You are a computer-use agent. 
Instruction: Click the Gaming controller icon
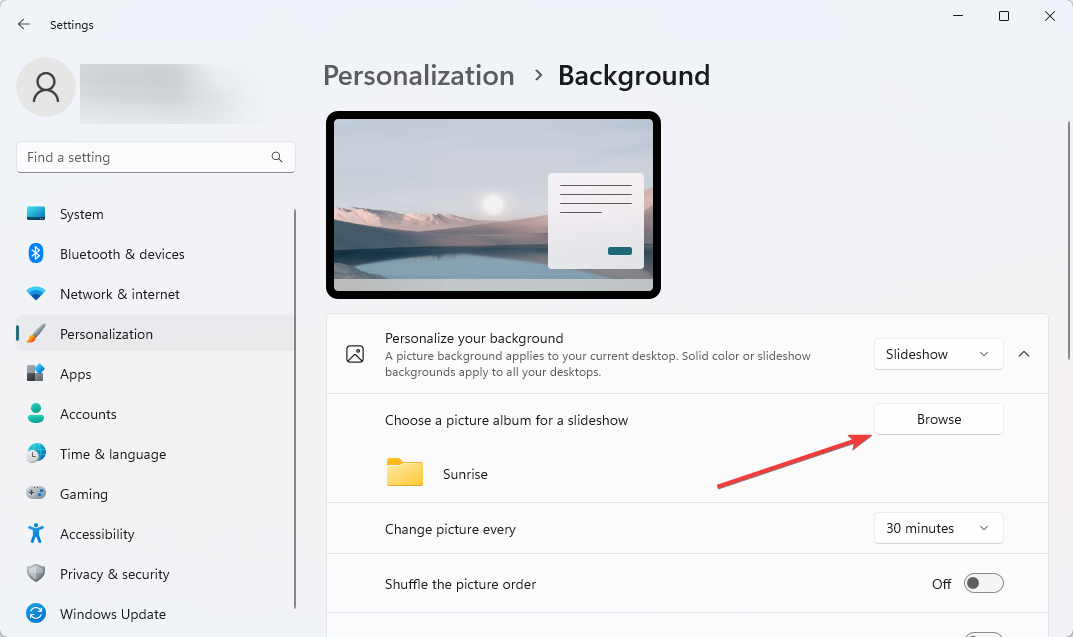point(36,493)
